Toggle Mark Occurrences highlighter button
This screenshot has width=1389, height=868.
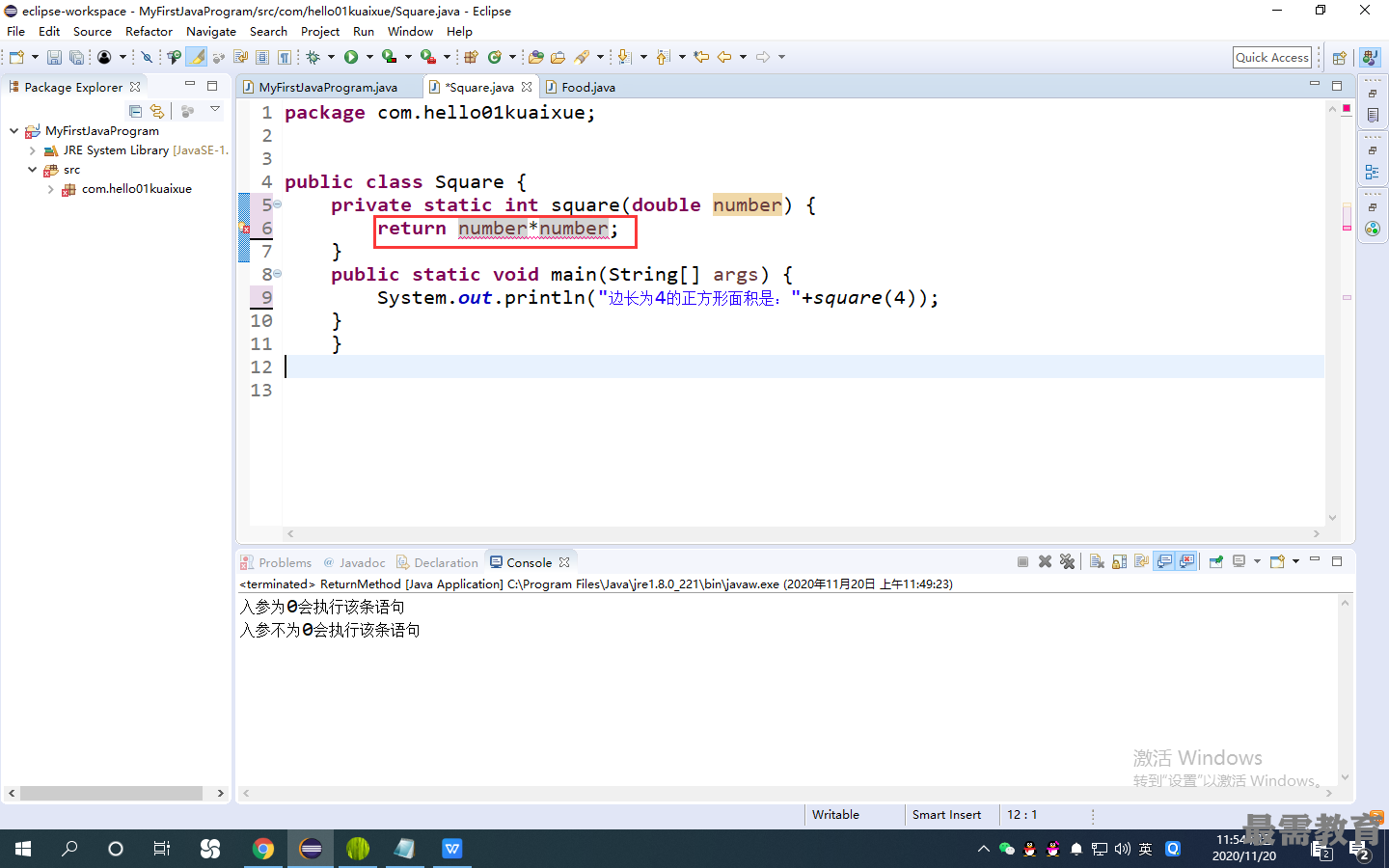click(x=196, y=57)
